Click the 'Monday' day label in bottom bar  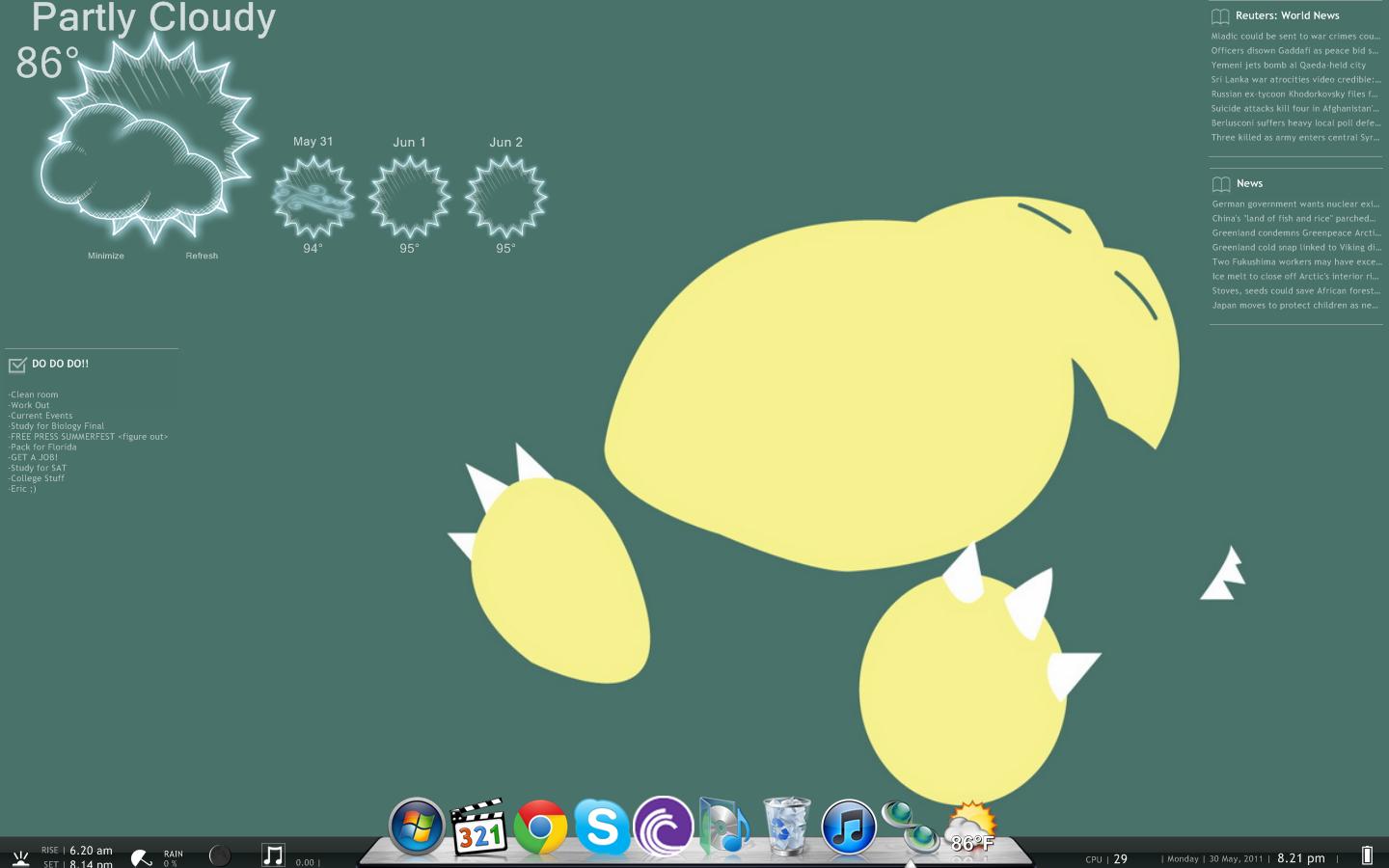click(1183, 859)
